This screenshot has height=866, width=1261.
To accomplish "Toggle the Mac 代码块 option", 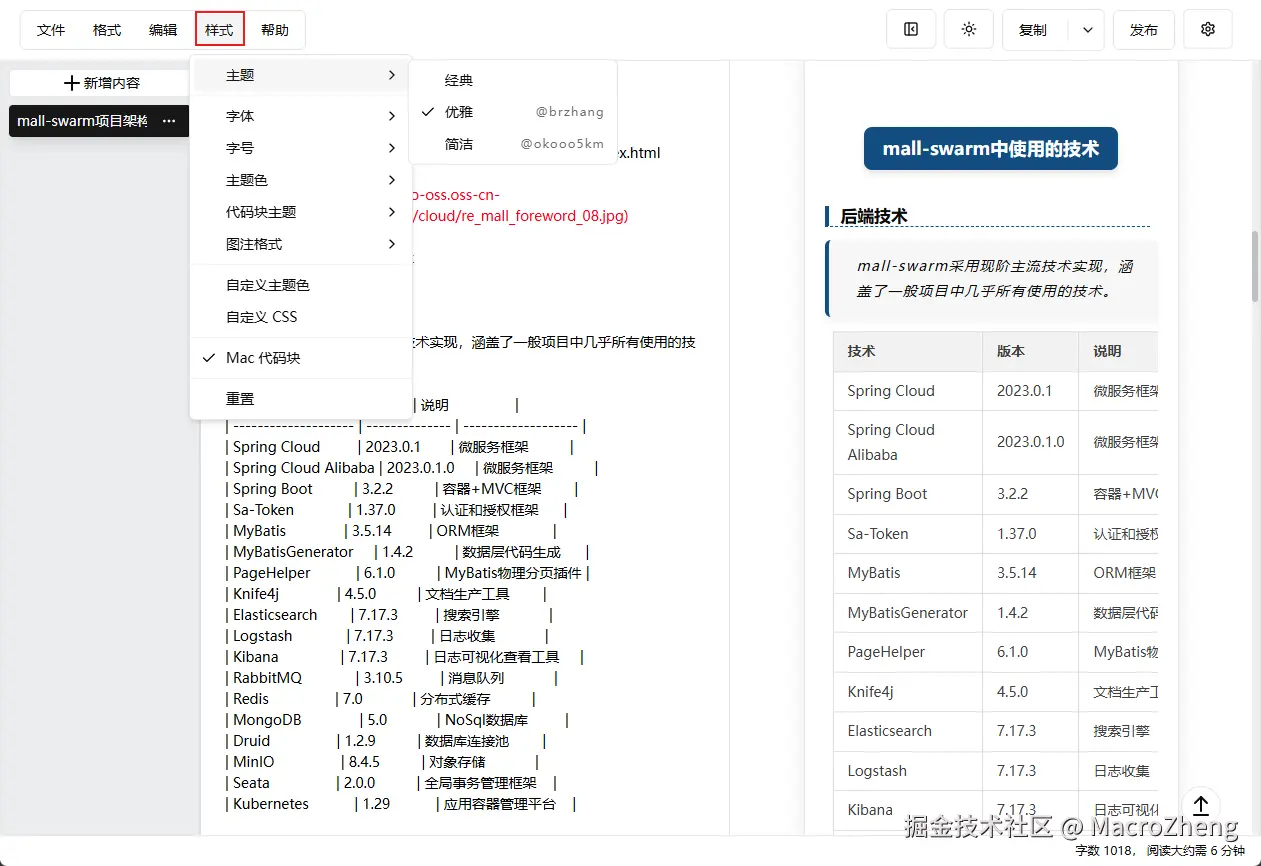I will [x=301, y=358].
